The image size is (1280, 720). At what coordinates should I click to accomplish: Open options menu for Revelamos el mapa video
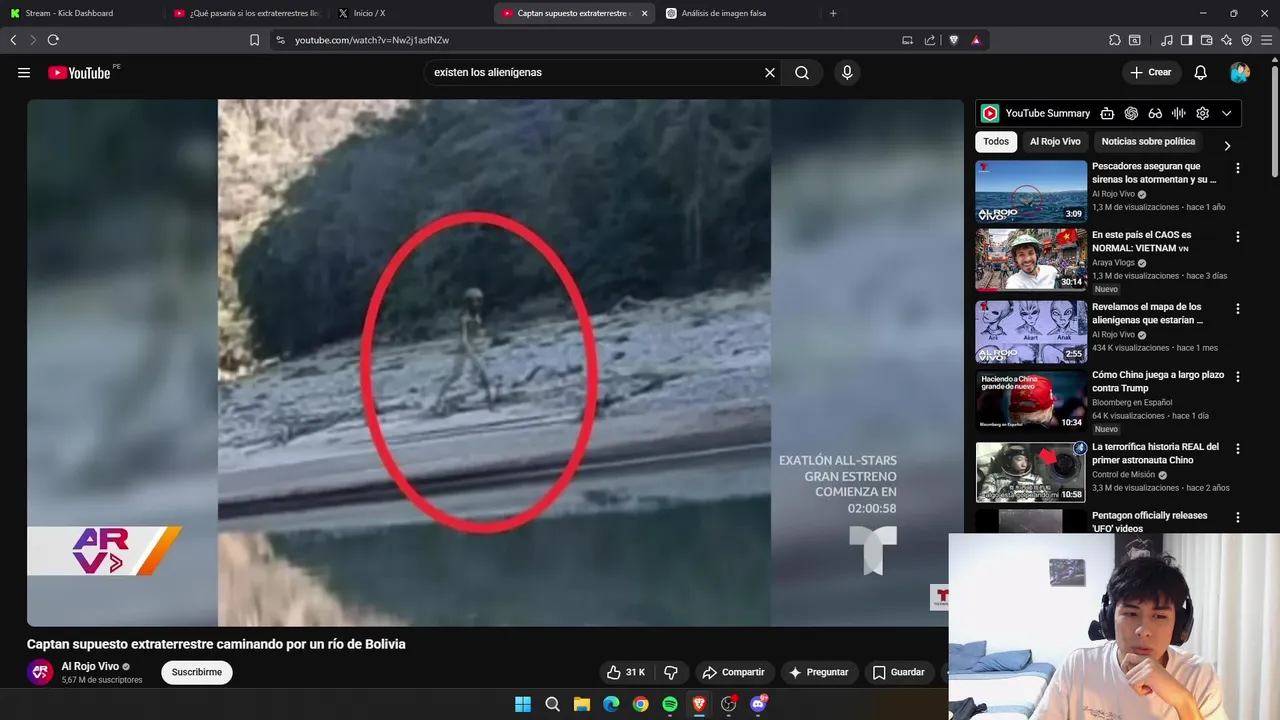click(x=1237, y=309)
